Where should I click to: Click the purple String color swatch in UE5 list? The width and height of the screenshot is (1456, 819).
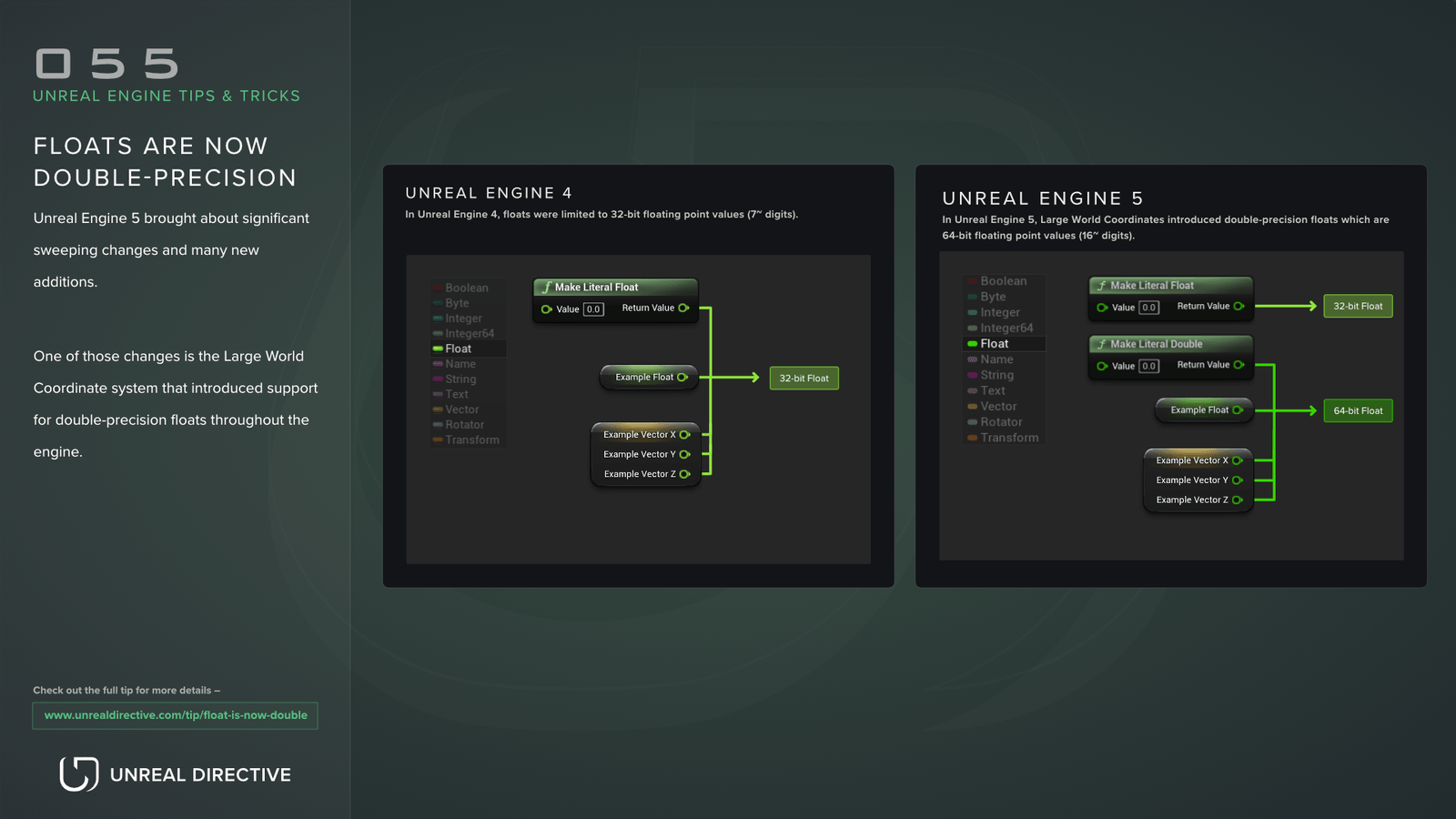(972, 375)
